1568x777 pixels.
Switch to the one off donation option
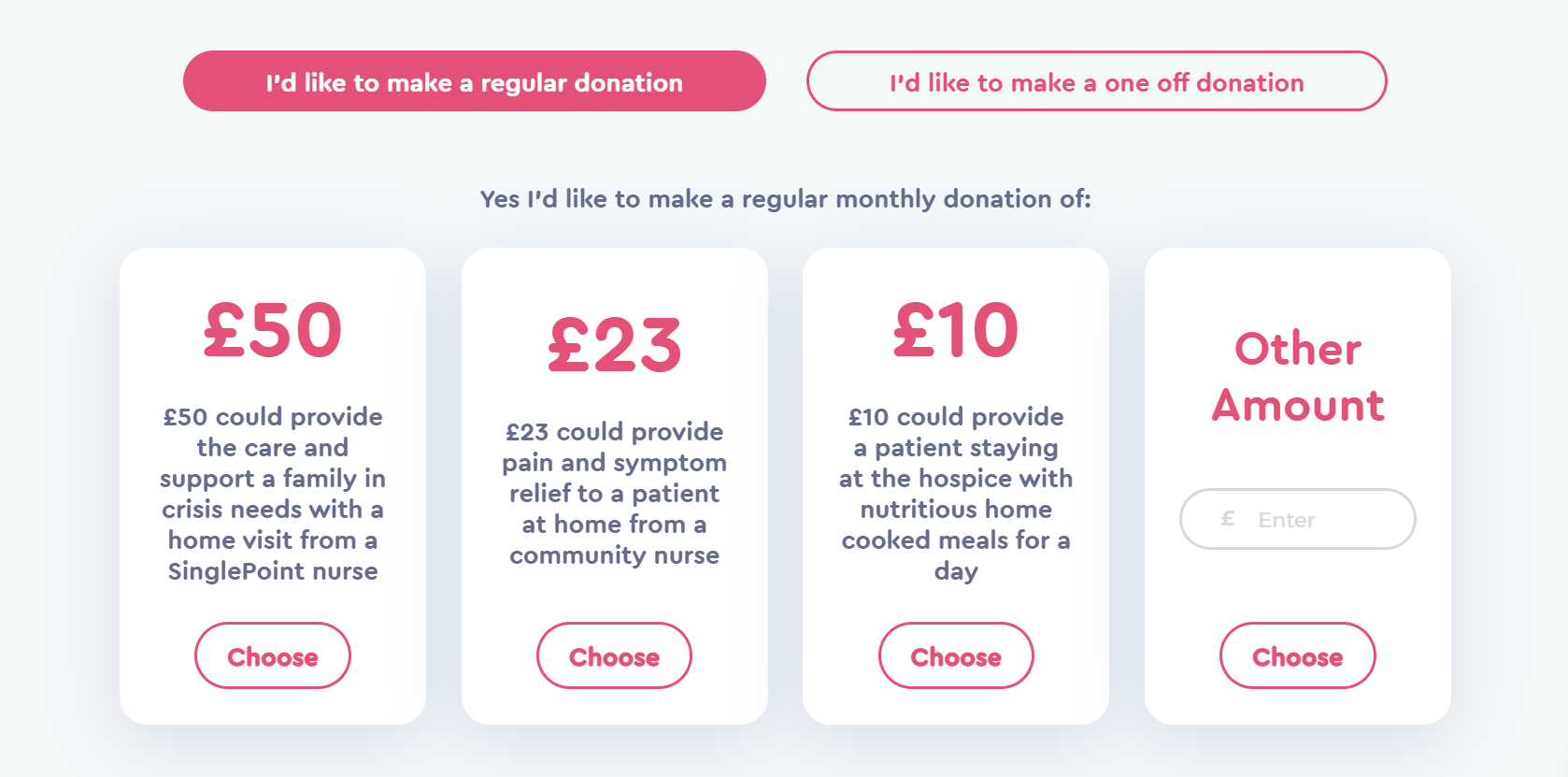pos(1096,81)
